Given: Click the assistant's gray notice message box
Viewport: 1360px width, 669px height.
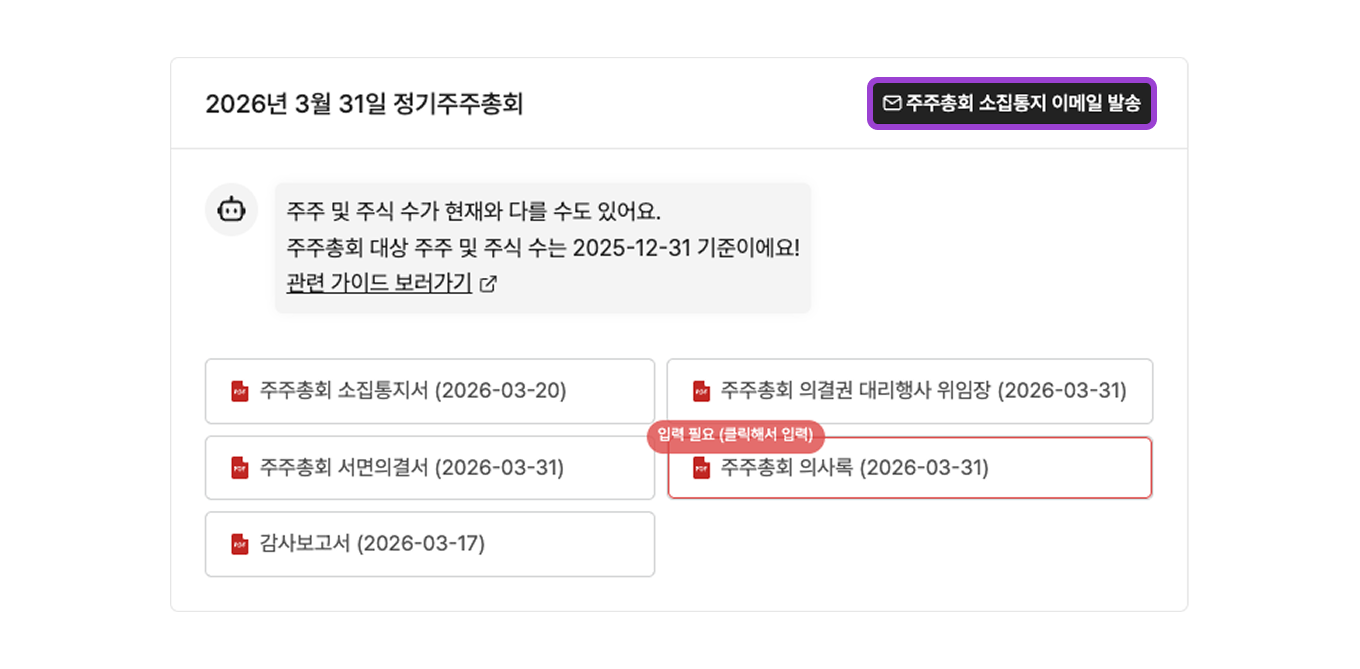Looking at the screenshot, I should pyautogui.click(x=543, y=246).
